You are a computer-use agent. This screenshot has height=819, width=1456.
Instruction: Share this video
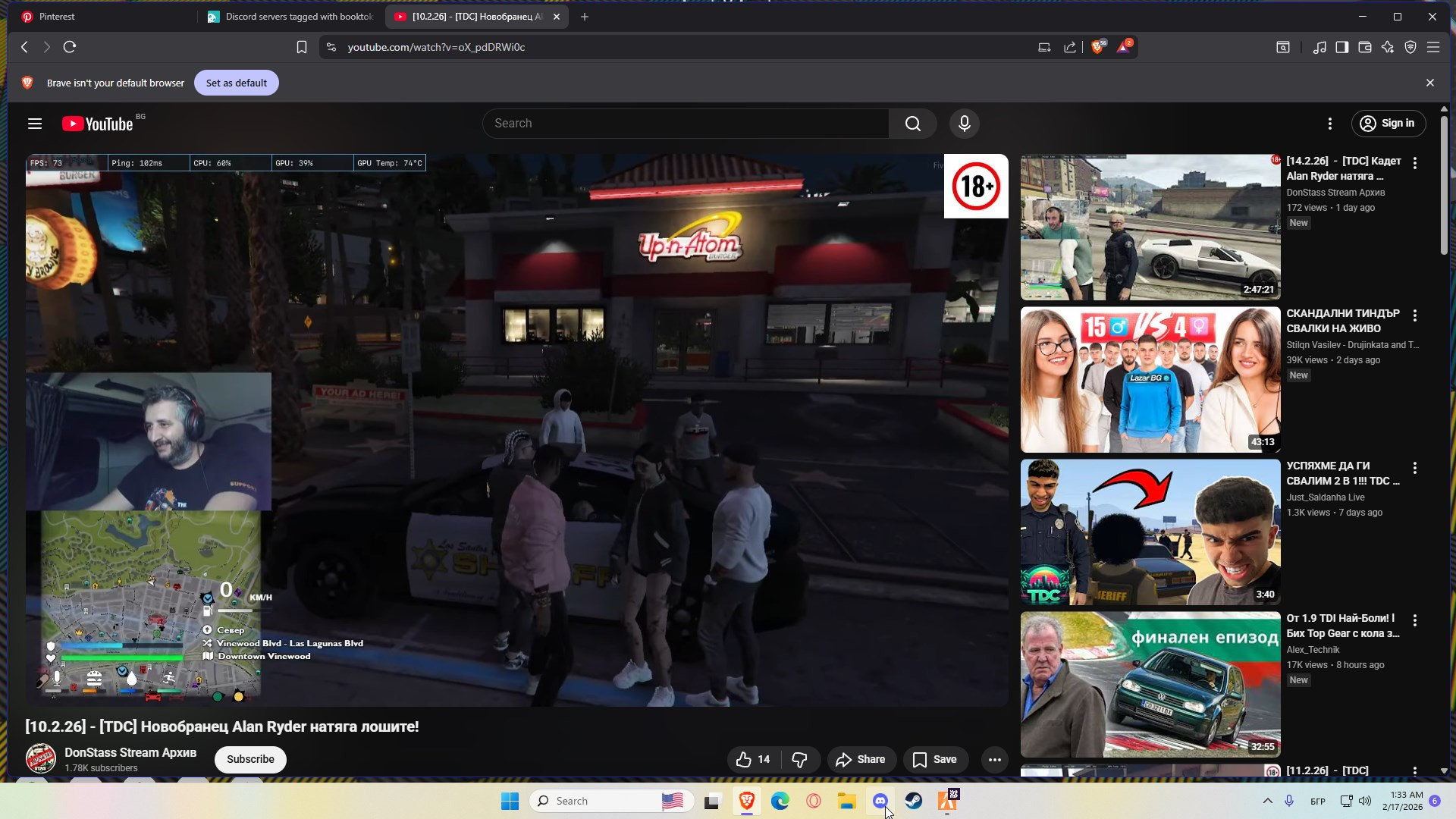pyautogui.click(x=861, y=759)
